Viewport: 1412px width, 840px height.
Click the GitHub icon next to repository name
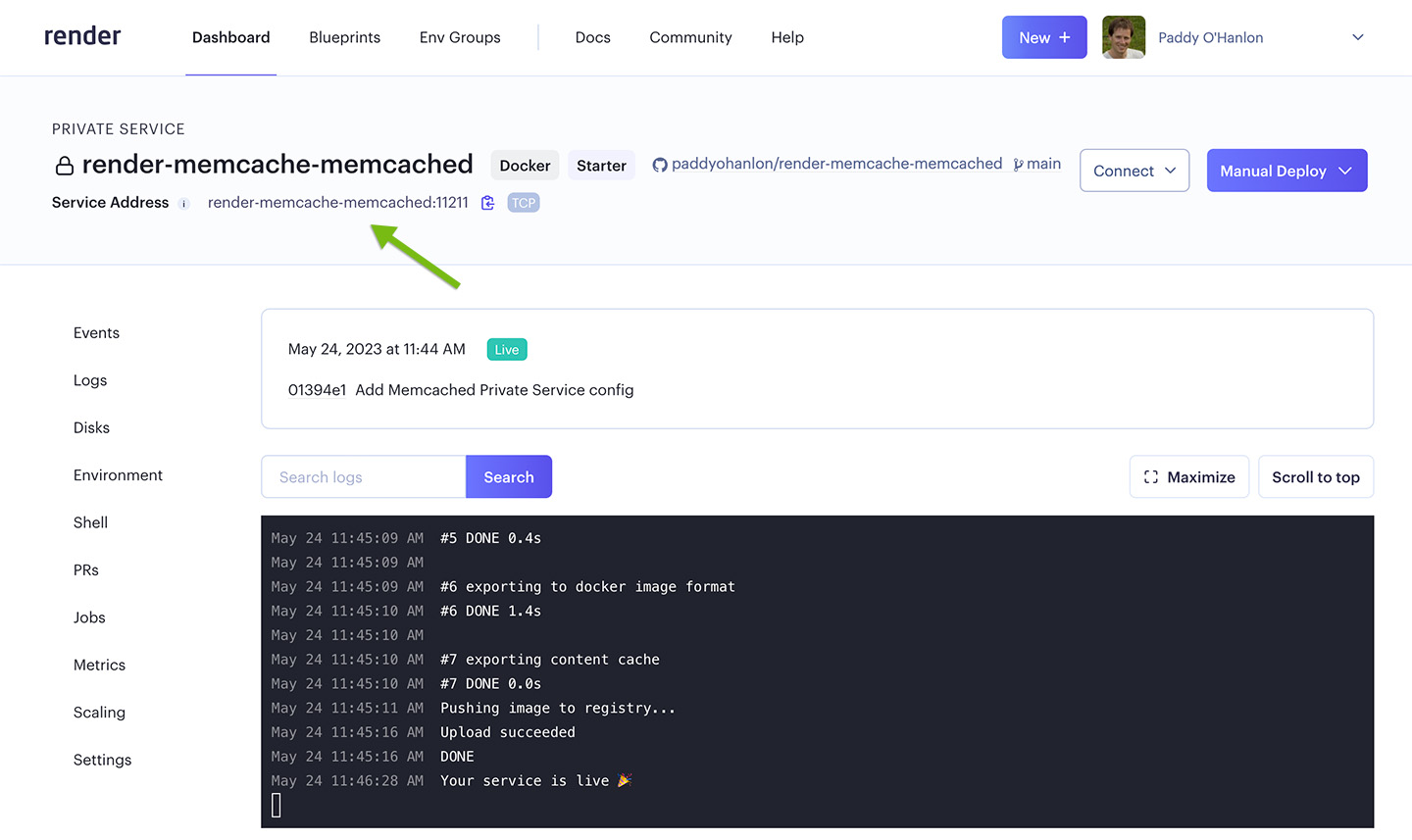click(660, 165)
